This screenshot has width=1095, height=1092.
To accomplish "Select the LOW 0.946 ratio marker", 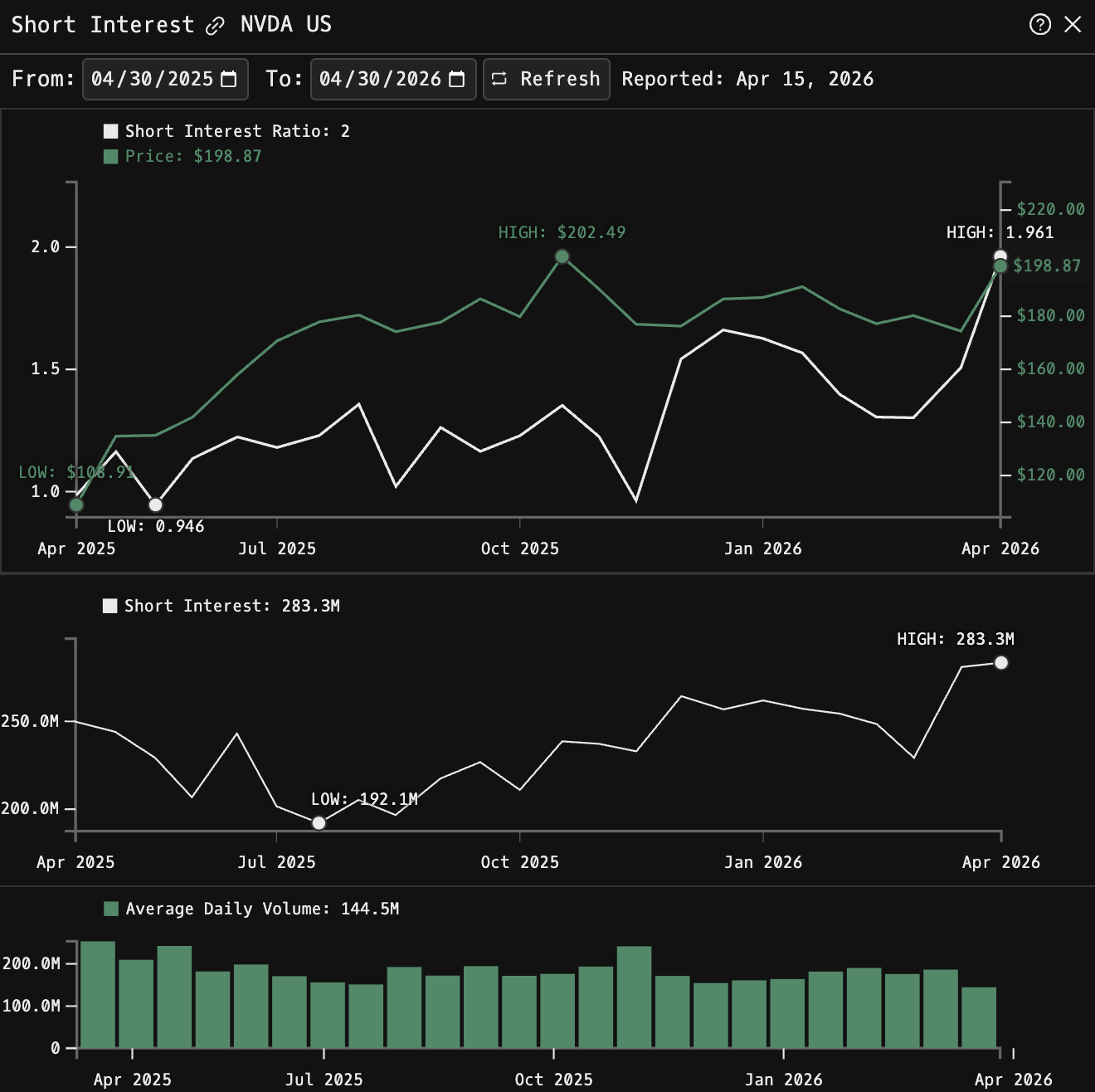I will pyautogui.click(x=155, y=505).
